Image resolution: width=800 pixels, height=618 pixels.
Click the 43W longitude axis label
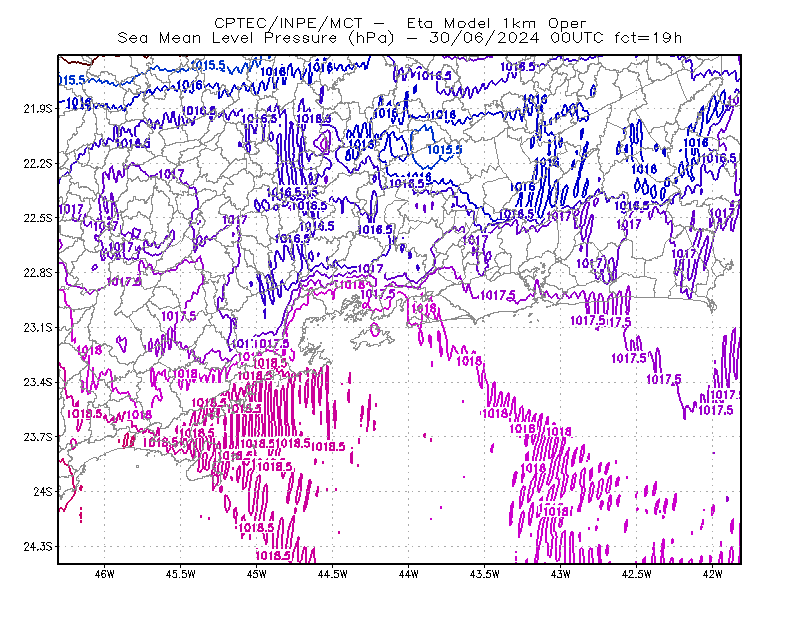(560, 574)
